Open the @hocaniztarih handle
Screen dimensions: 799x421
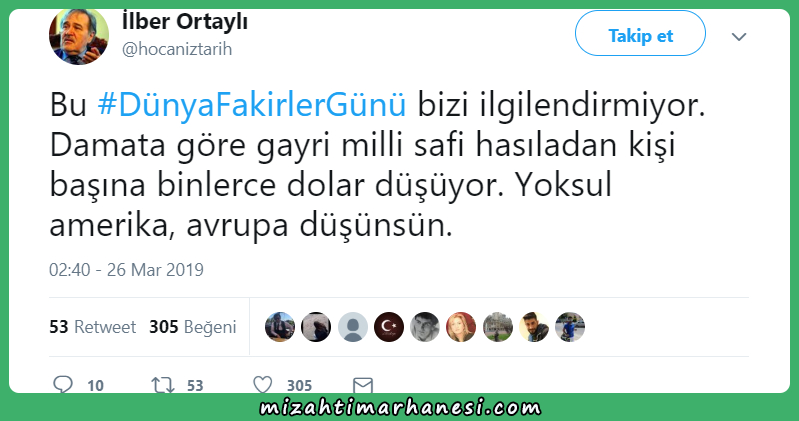(x=177, y=49)
